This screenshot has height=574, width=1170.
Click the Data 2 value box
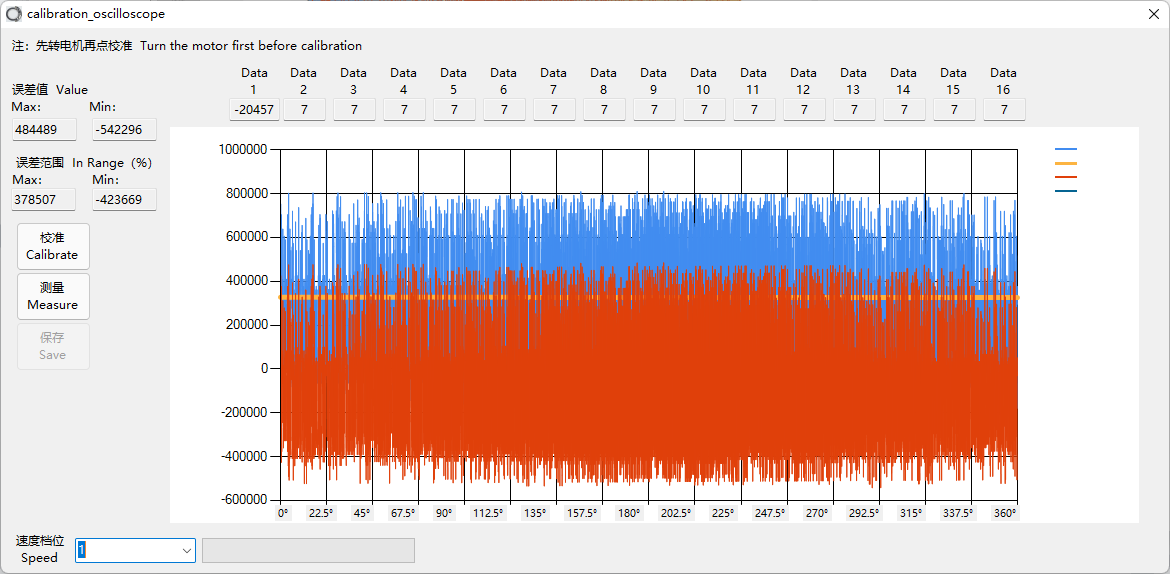(x=304, y=110)
